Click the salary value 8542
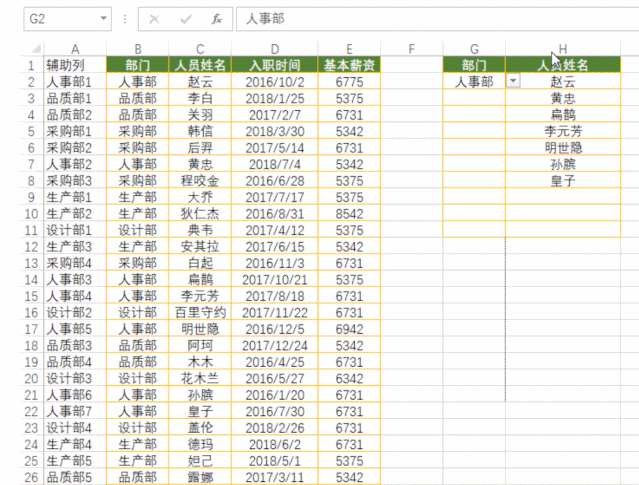The image size is (639, 485). click(x=349, y=214)
